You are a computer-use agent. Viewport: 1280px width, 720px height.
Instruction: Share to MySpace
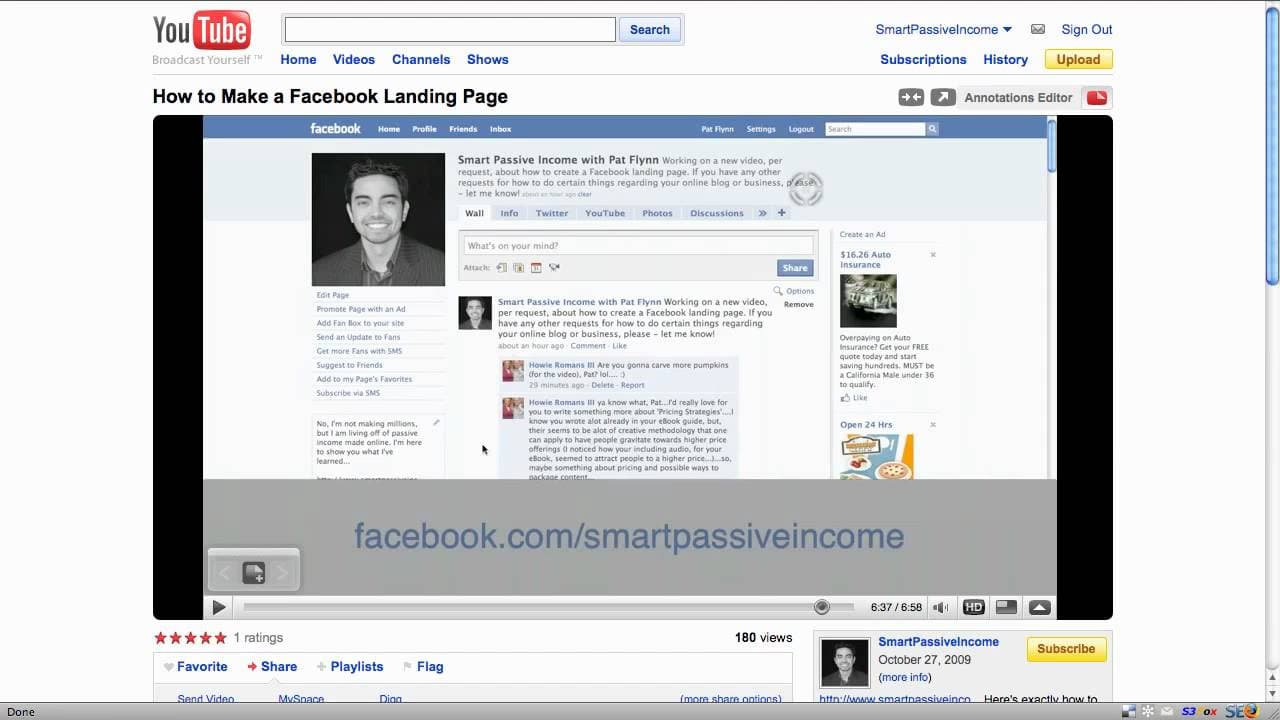point(301,699)
